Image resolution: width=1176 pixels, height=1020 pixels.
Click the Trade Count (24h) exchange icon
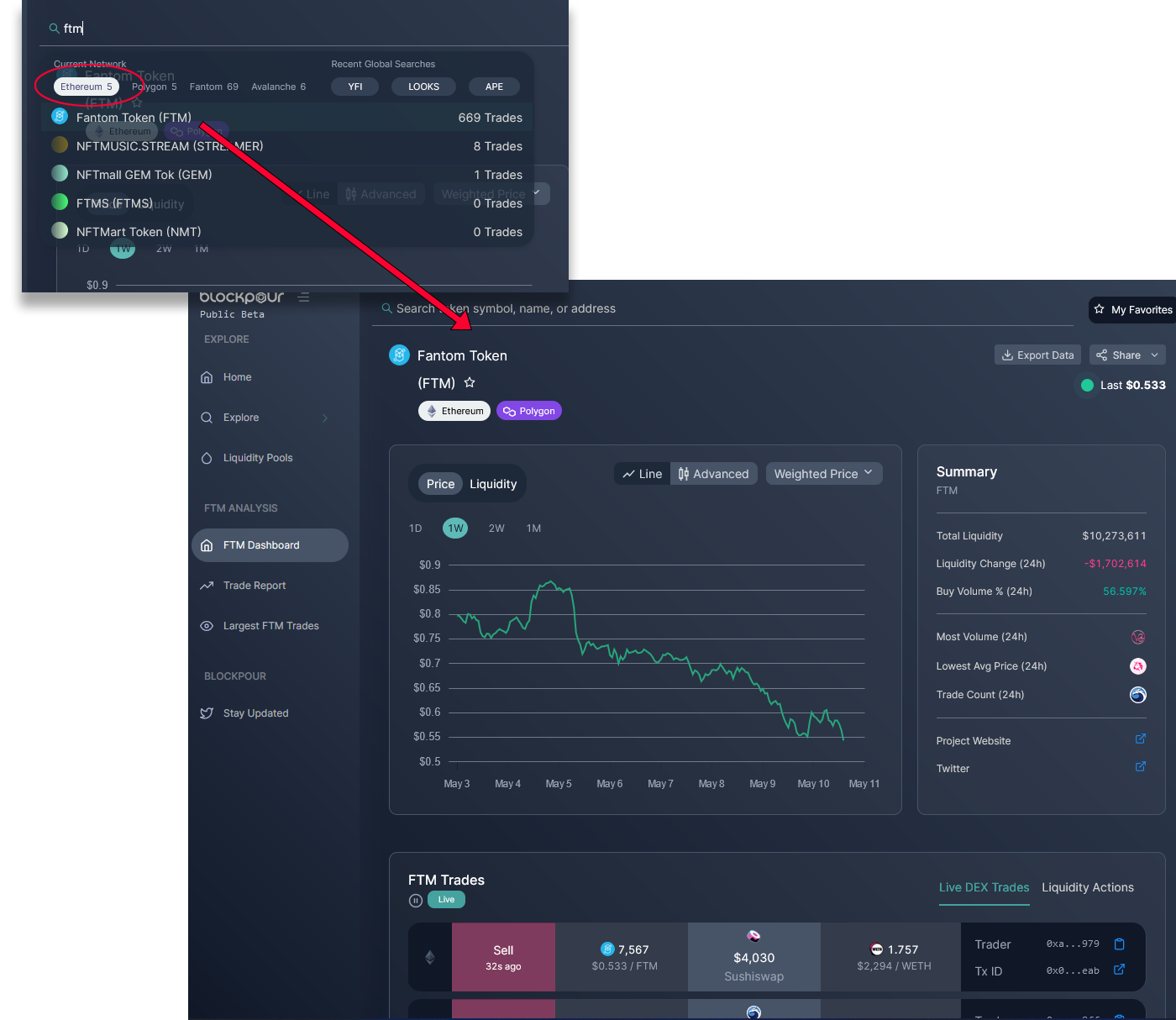(1138, 695)
